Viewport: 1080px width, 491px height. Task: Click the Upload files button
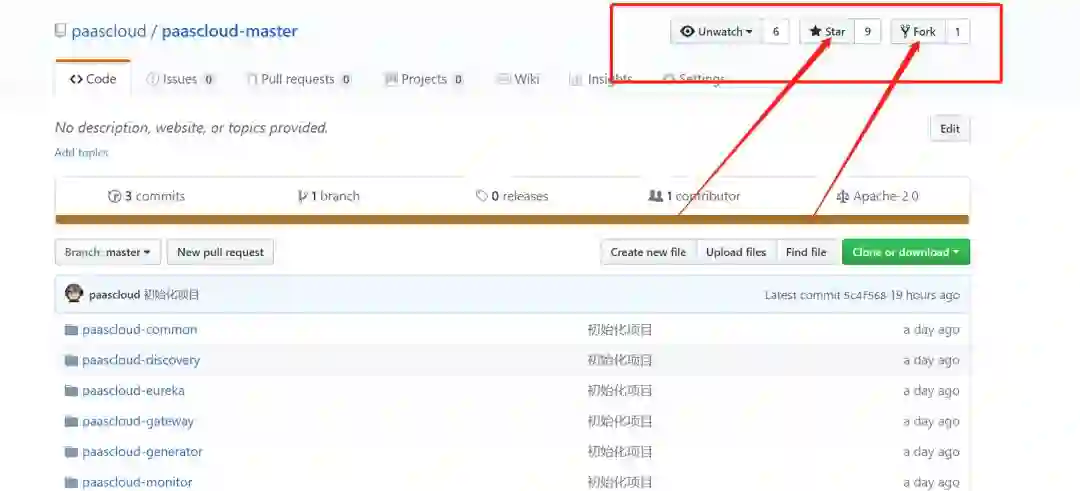pos(736,252)
